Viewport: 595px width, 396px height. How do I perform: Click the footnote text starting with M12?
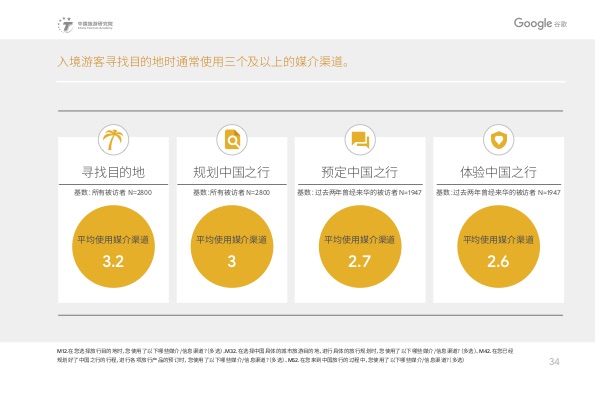pos(285,355)
